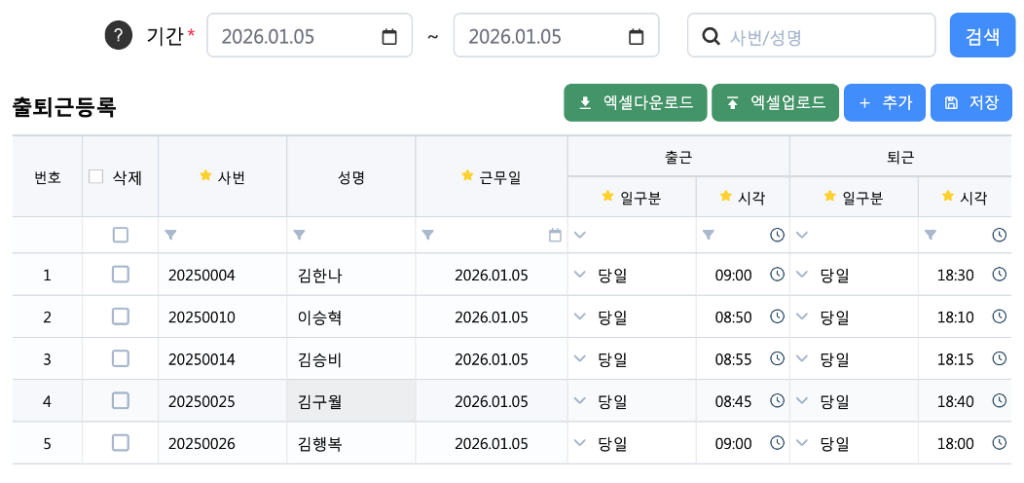Click the help question mark icon
The image size is (1024, 483).
(x=118, y=36)
